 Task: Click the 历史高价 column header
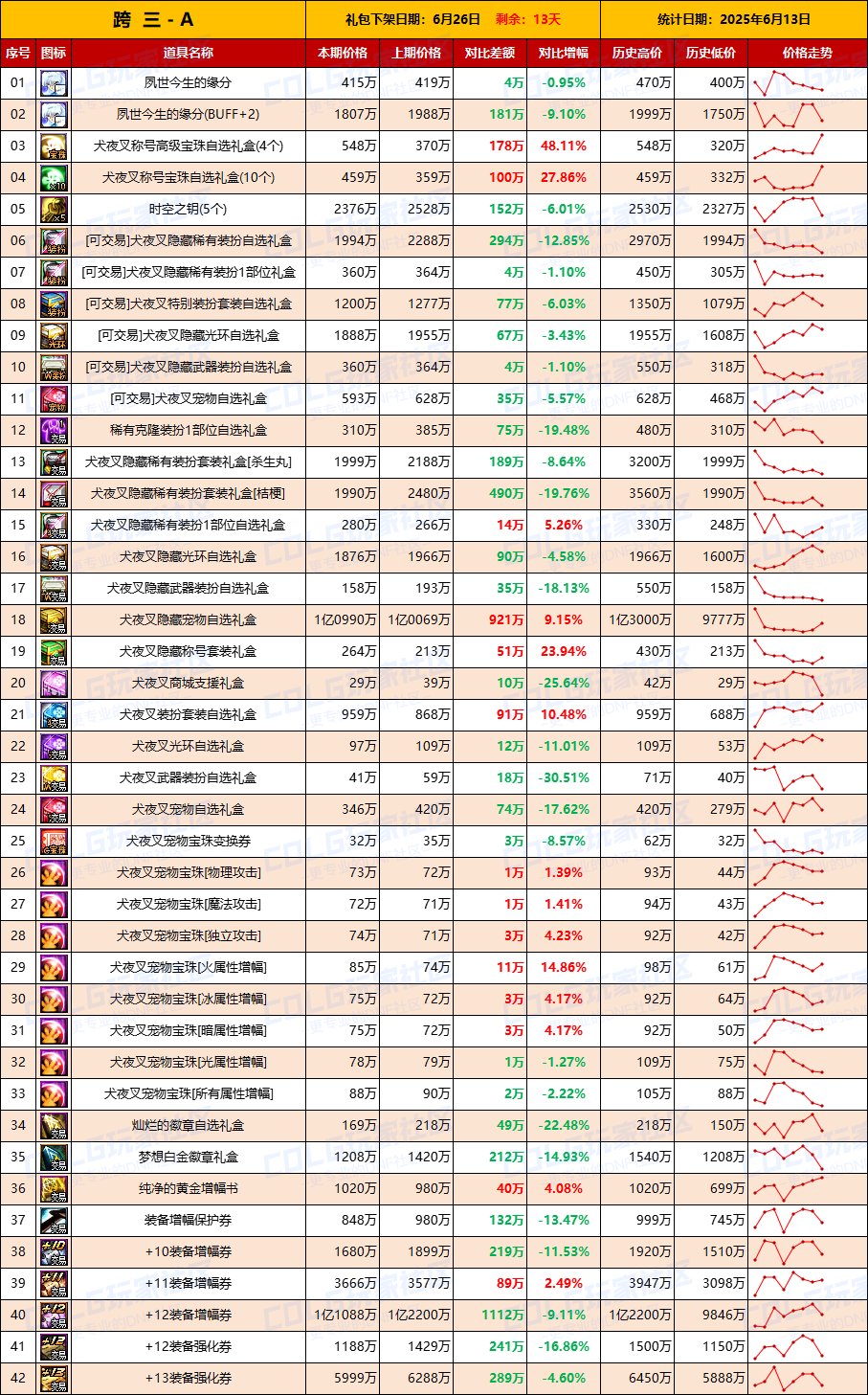[x=637, y=54]
